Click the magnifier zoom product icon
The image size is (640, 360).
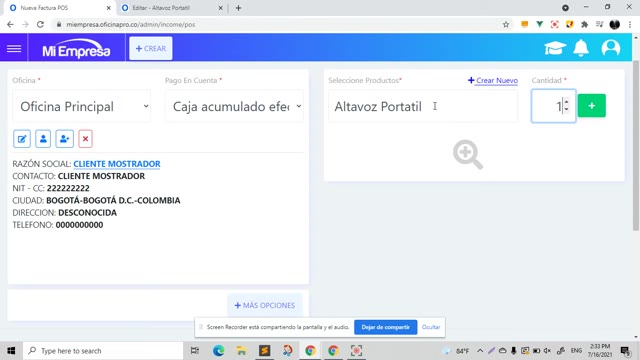(x=468, y=154)
